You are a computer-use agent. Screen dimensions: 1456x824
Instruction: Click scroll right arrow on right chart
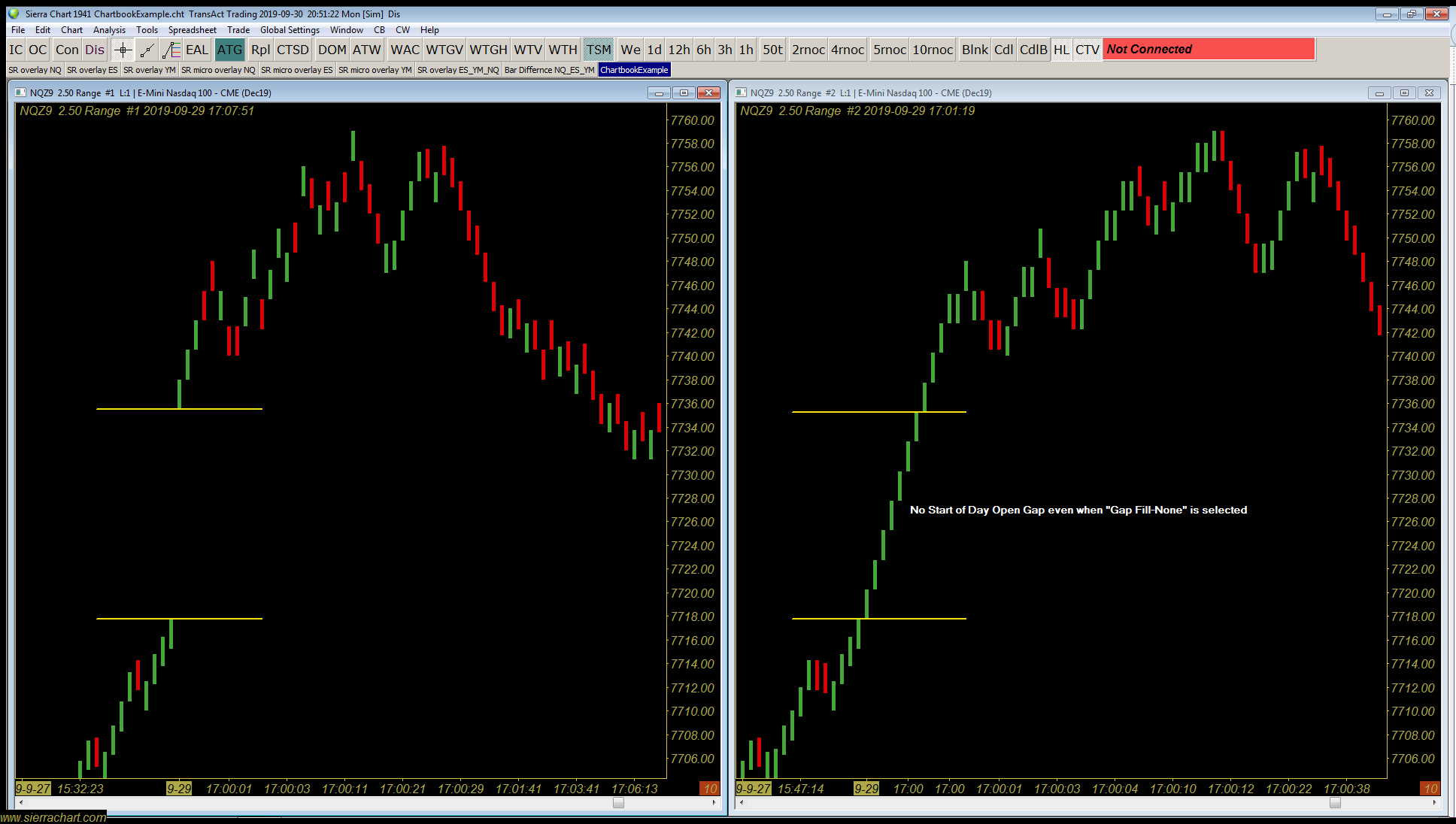(1434, 802)
